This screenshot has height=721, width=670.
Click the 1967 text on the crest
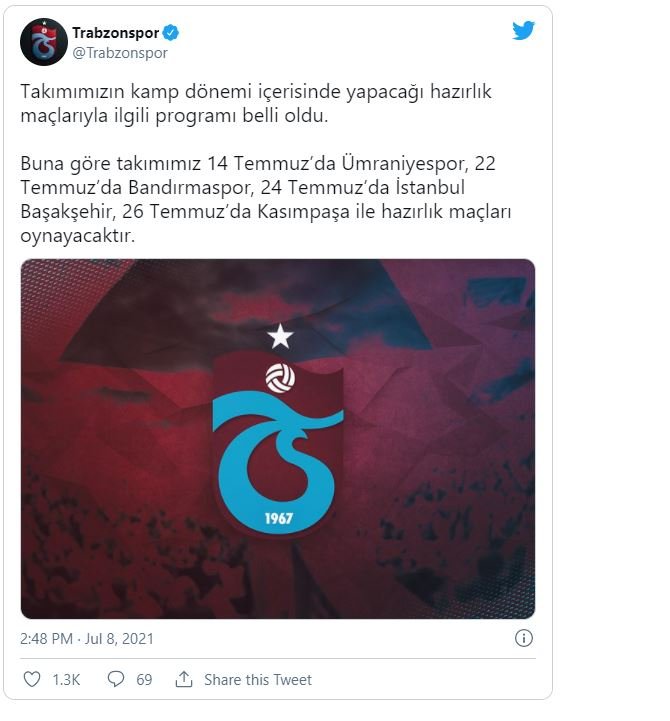click(279, 518)
